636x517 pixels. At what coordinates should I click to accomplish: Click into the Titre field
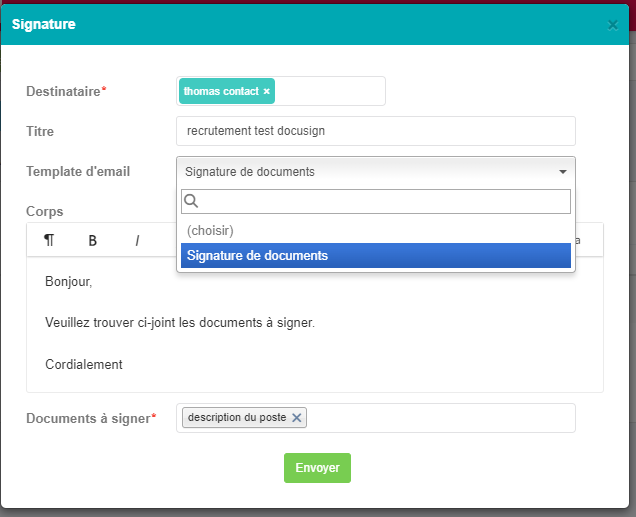[376, 131]
